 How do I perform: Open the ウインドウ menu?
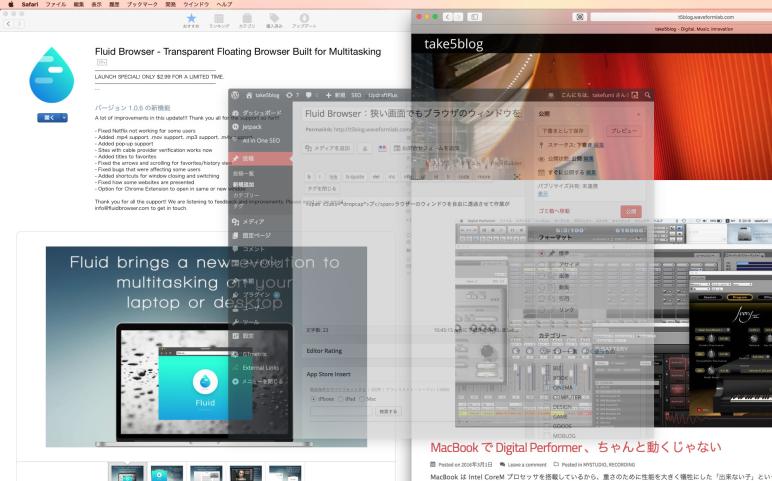196,4
